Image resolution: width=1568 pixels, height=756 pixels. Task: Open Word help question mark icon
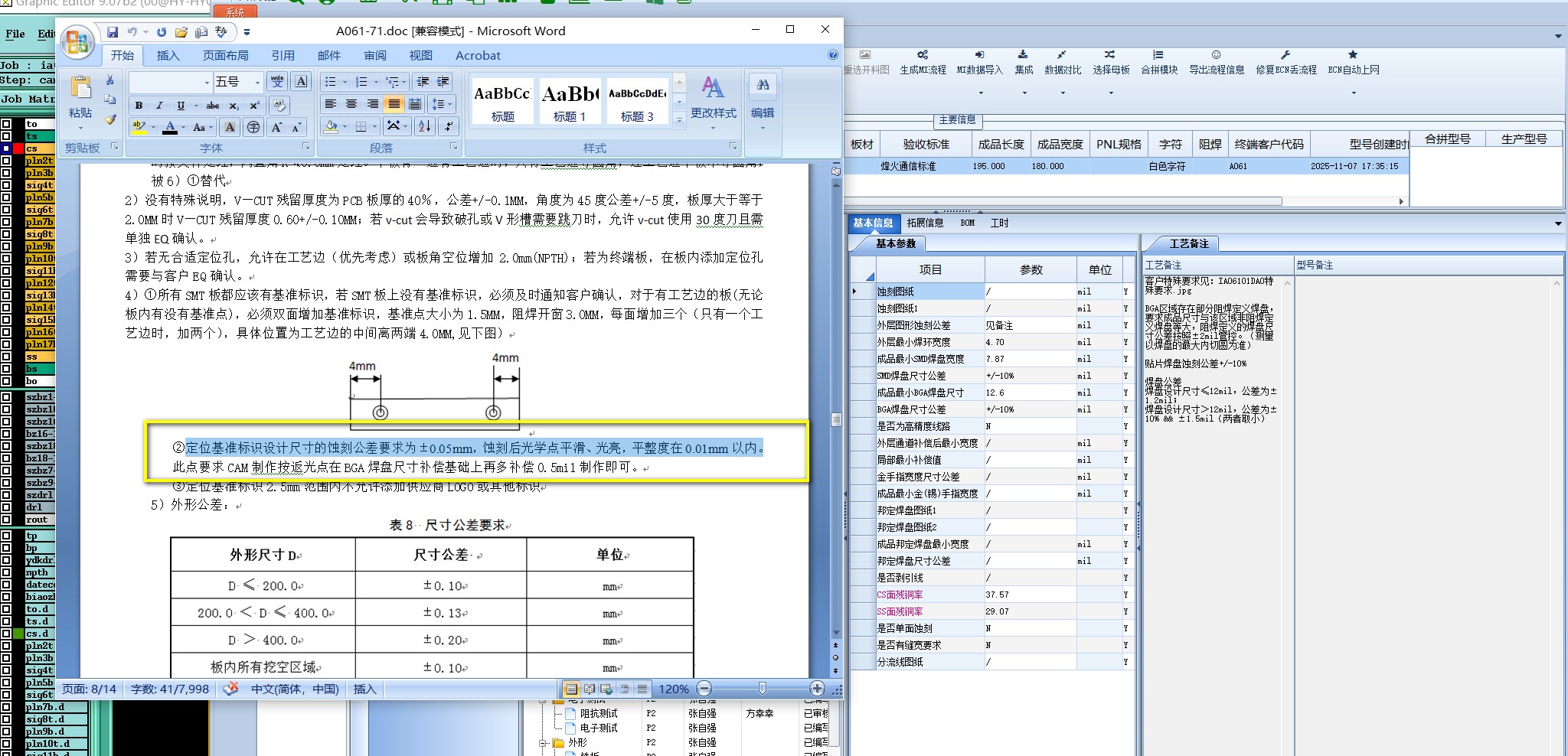point(833,55)
